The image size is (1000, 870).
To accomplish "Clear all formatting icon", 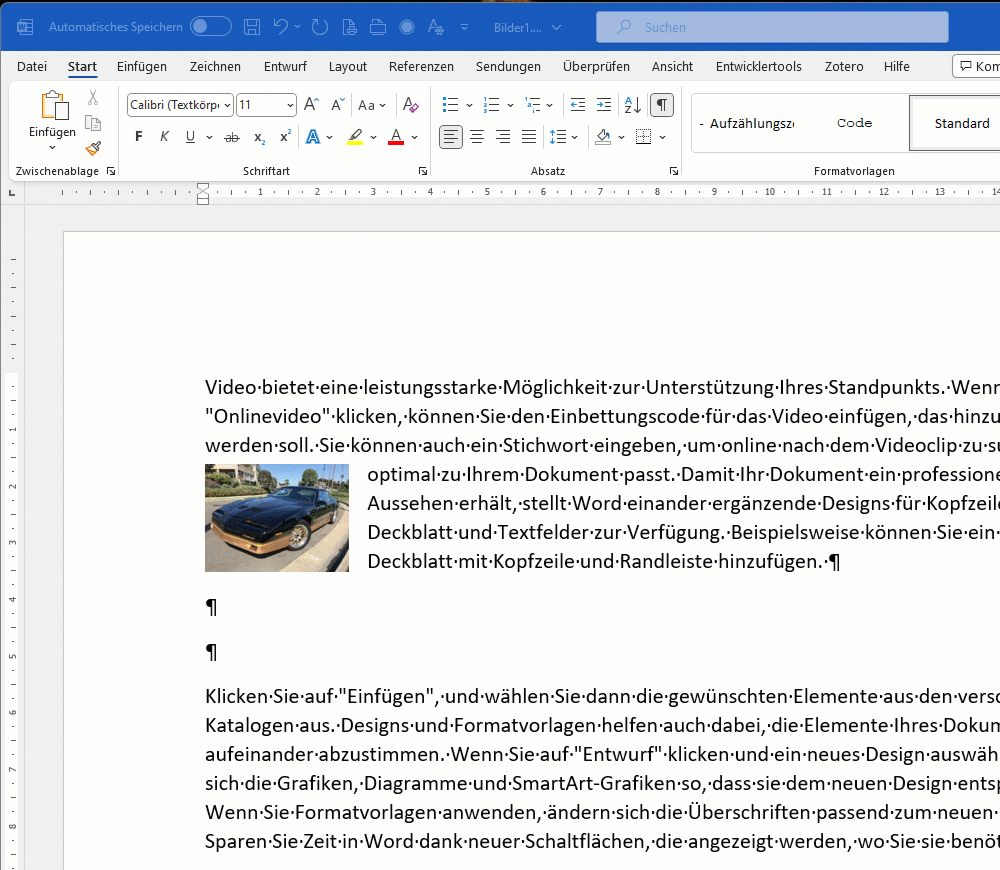I will [410, 105].
